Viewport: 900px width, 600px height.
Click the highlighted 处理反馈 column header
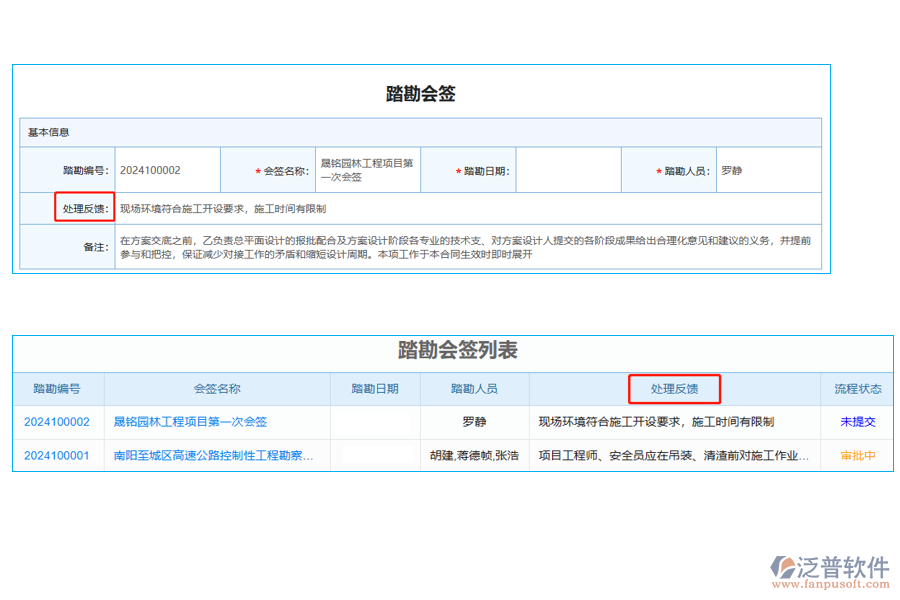point(673,389)
